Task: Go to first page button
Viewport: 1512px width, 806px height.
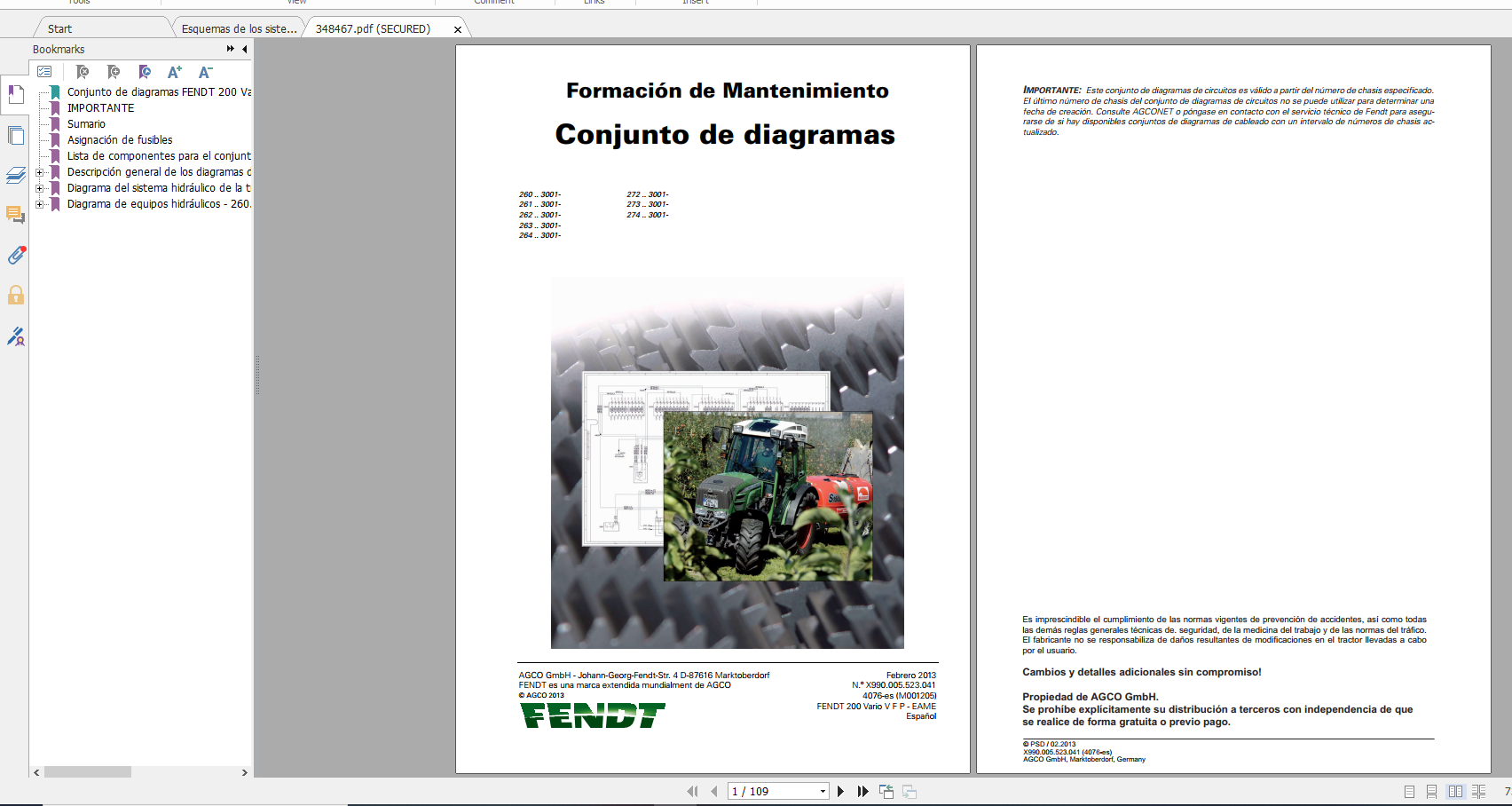Action: [692, 791]
